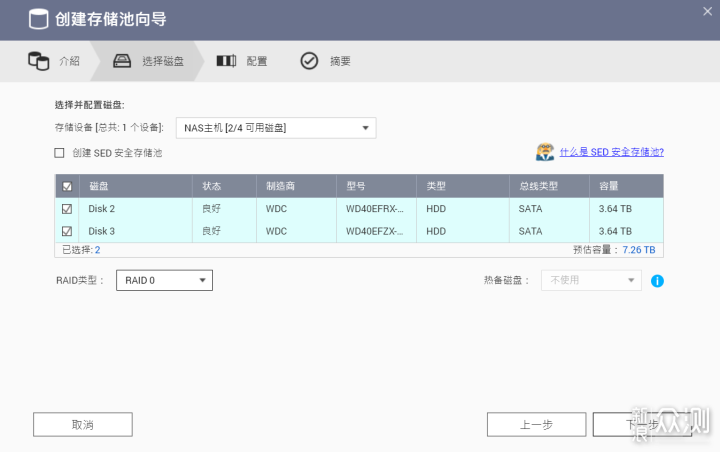
Task: Click the WD40EFZX model cell
Action: pos(375,231)
